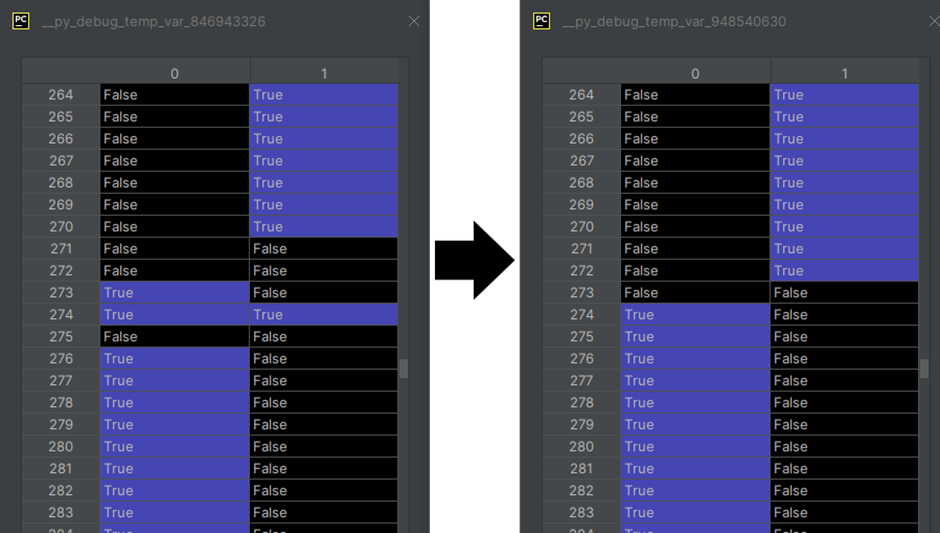Select row 275 column 0 True in right table
Screen dimensions: 940x533
pos(695,337)
